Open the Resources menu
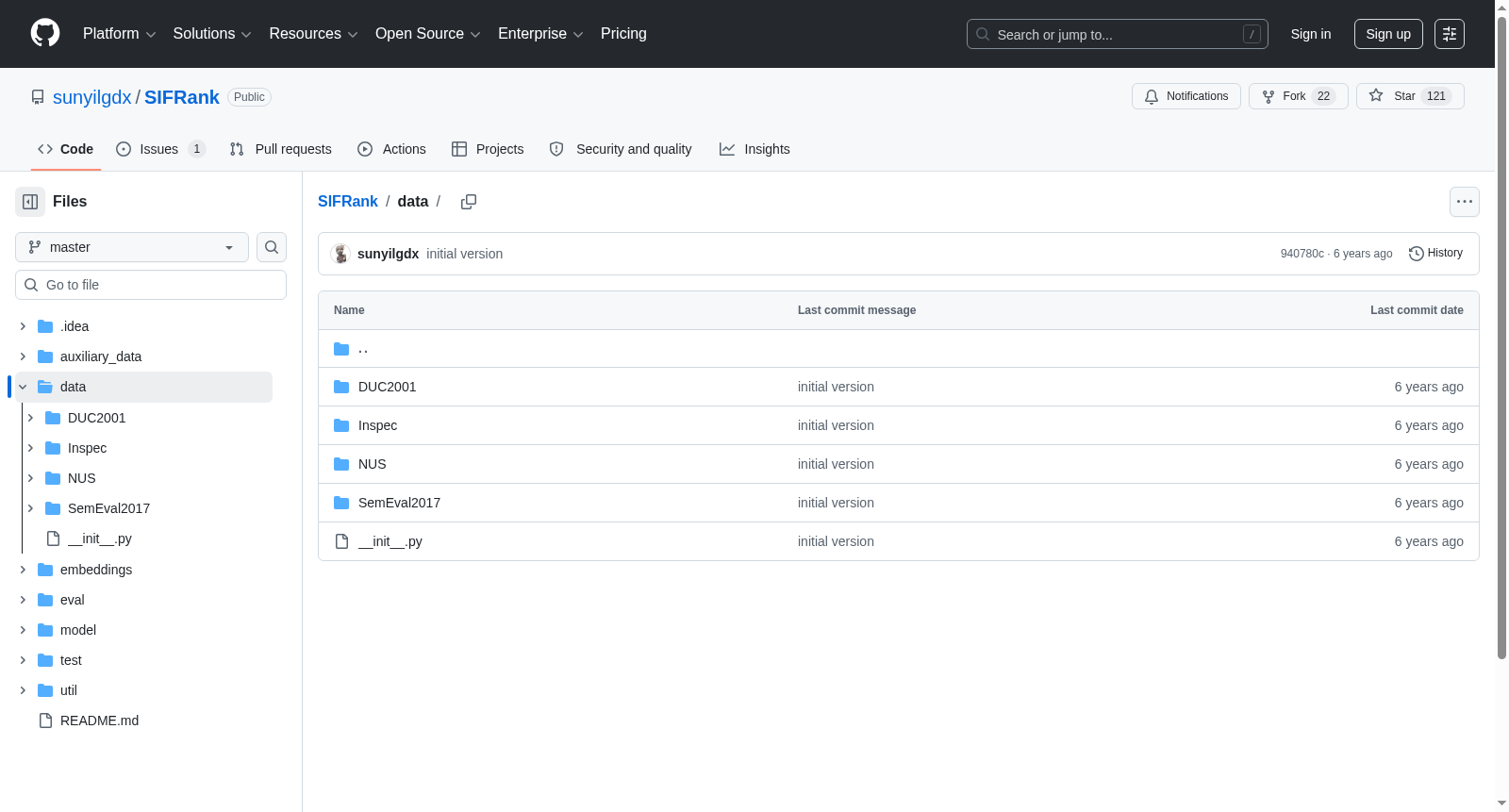 tap(313, 34)
